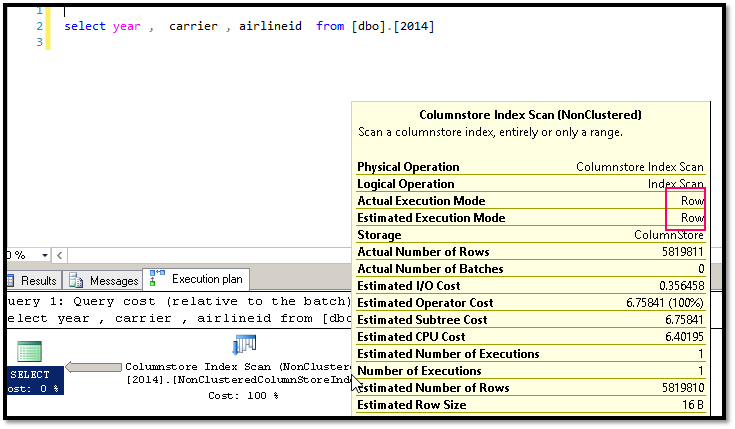This screenshot has height=429, width=735.
Task: Click the SELECT operator icon in plan
Action: (x=30, y=351)
